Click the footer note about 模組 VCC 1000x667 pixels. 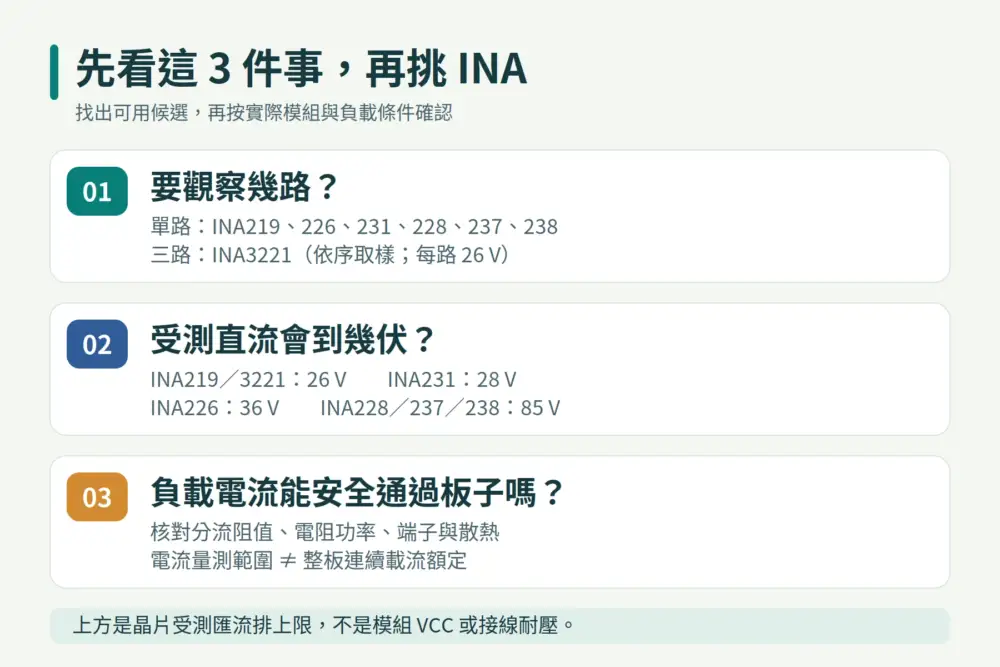(323, 626)
